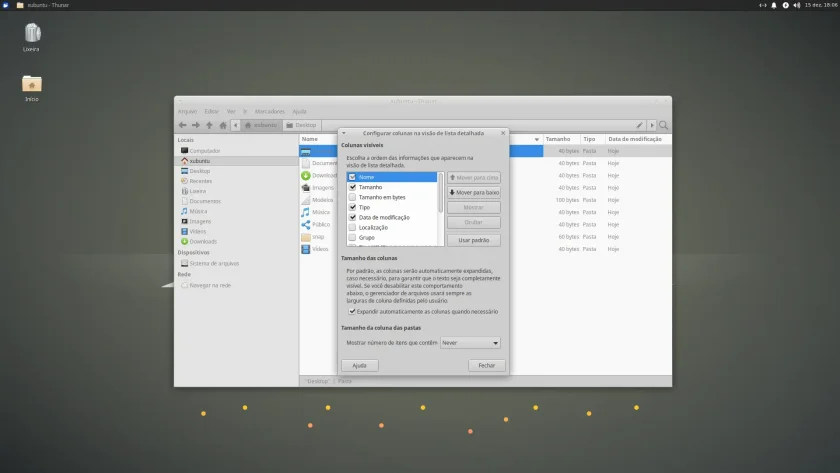Toggle the Nome column checkbox

click(x=352, y=177)
